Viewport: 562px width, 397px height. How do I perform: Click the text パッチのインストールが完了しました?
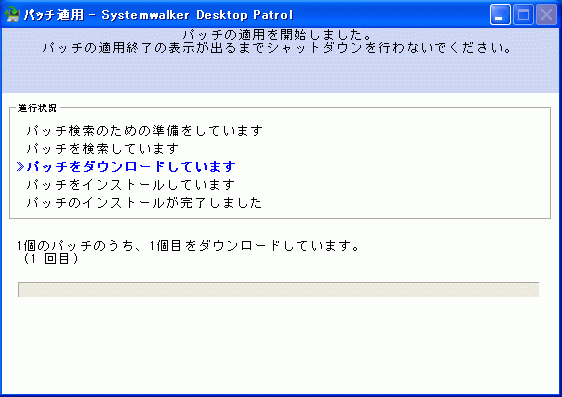pyautogui.click(x=144, y=203)
